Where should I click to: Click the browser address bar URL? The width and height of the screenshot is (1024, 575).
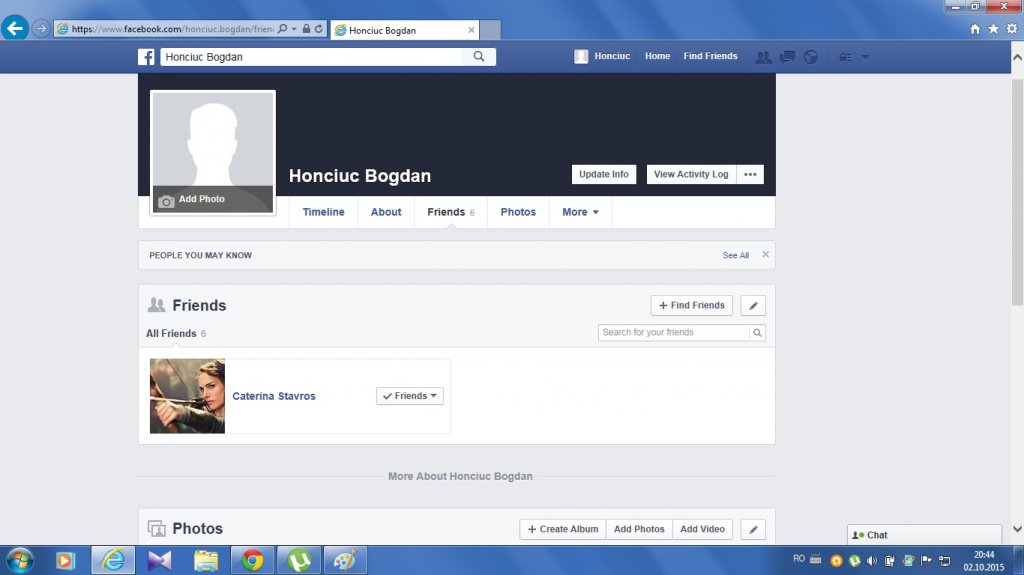pyautogui.click(x=172, y=29)
